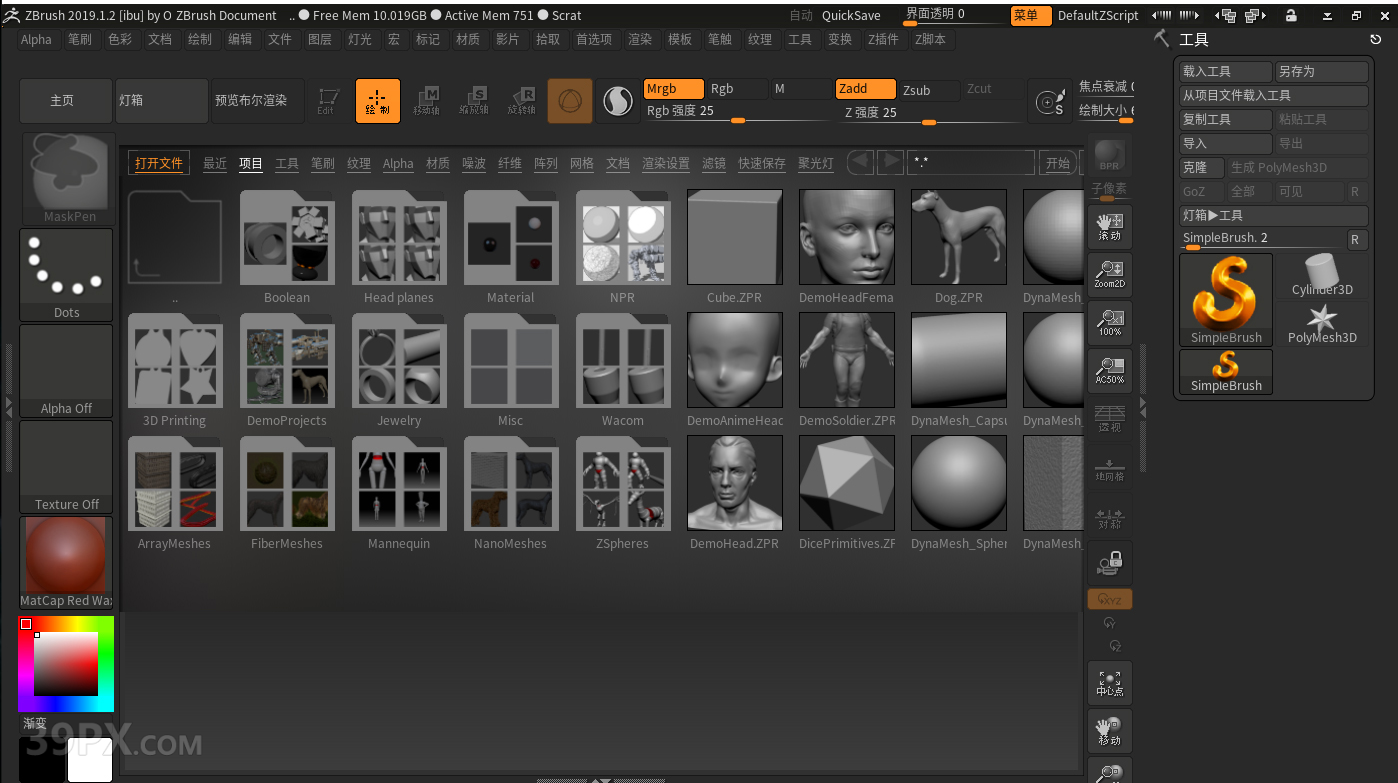Click the Scroll (滚动) hand icon
The height and width of the screenshot is (783, 1398).
[x=1110, y=227]
